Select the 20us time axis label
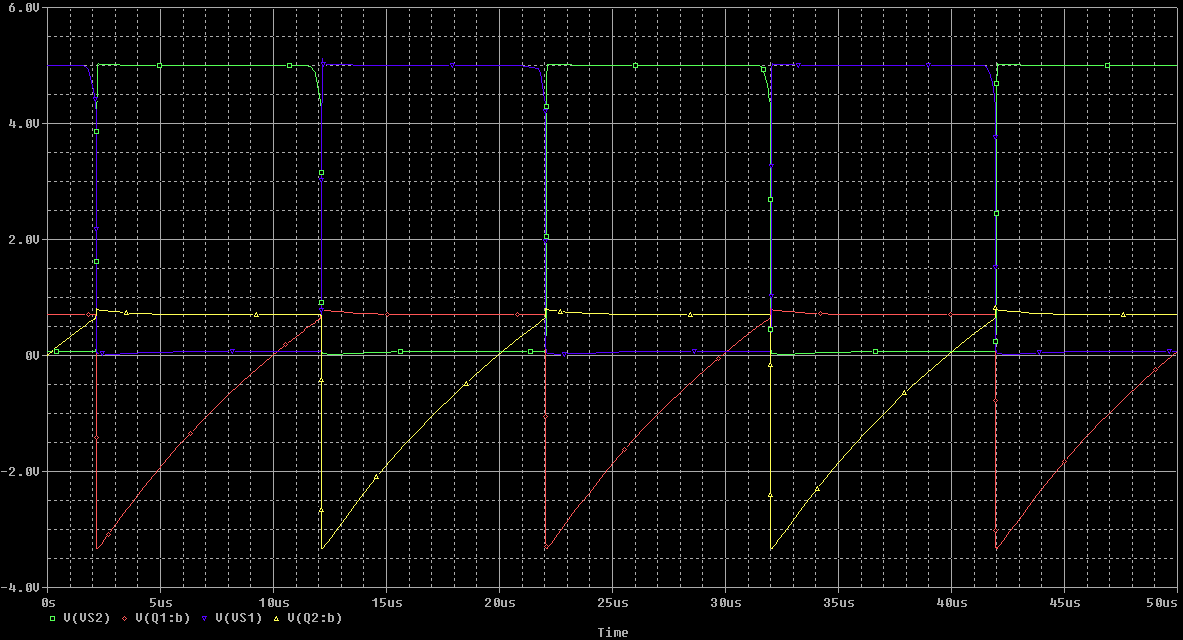 (499, 603)
